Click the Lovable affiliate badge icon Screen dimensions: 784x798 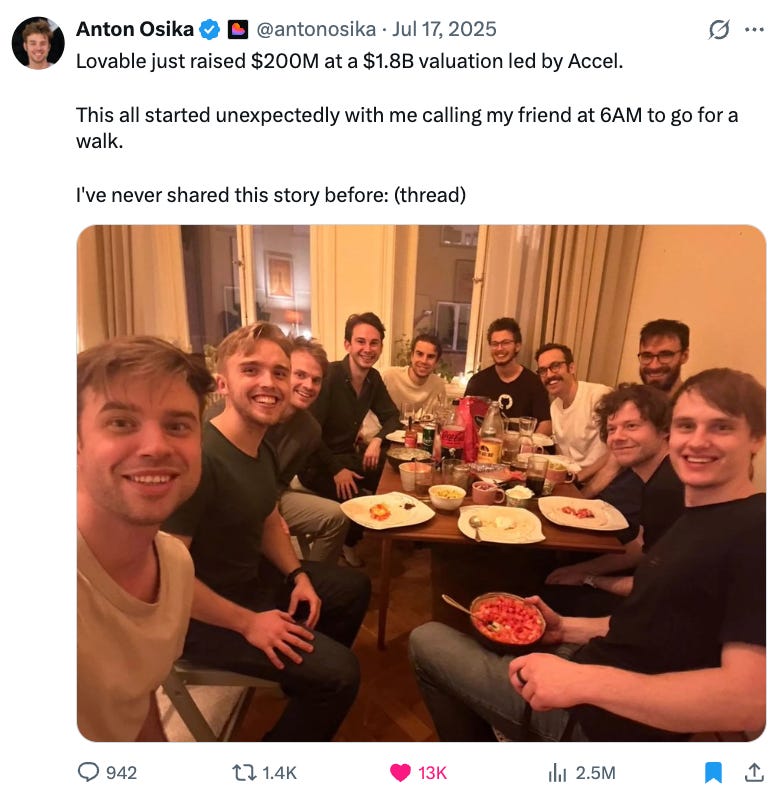237,30
